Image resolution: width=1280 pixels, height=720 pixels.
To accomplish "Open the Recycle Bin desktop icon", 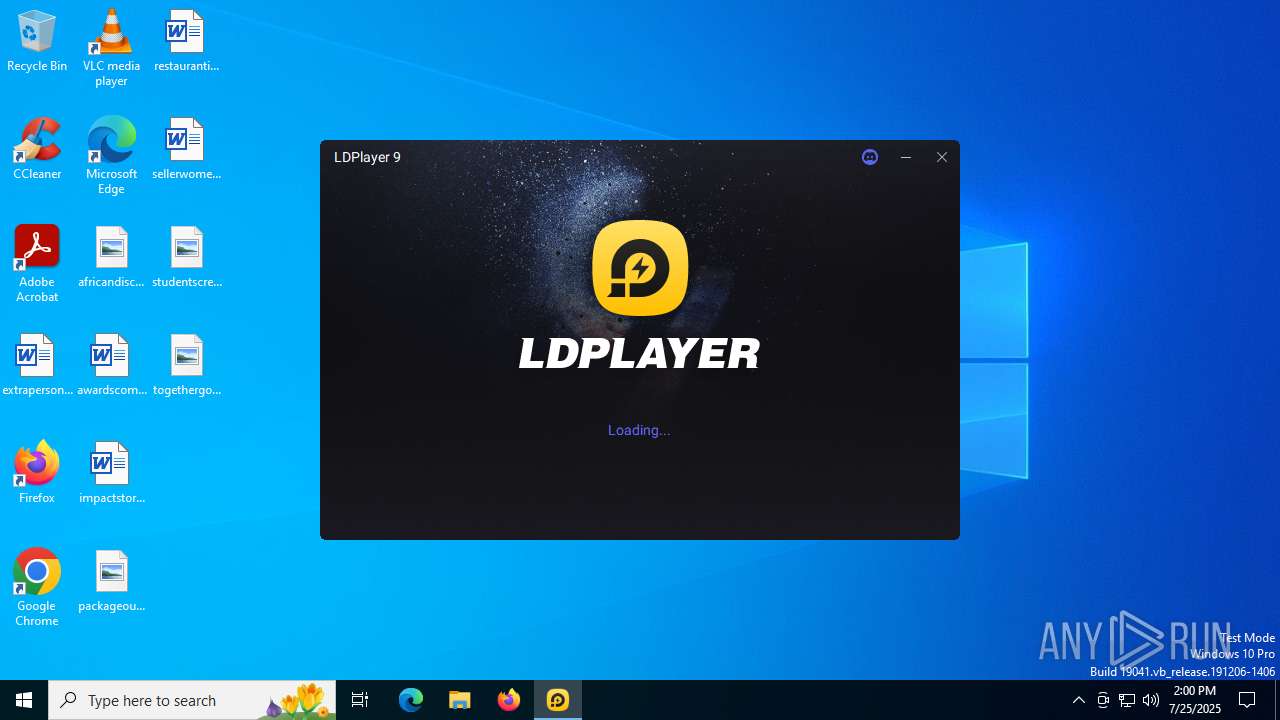I will click(37, 42).
